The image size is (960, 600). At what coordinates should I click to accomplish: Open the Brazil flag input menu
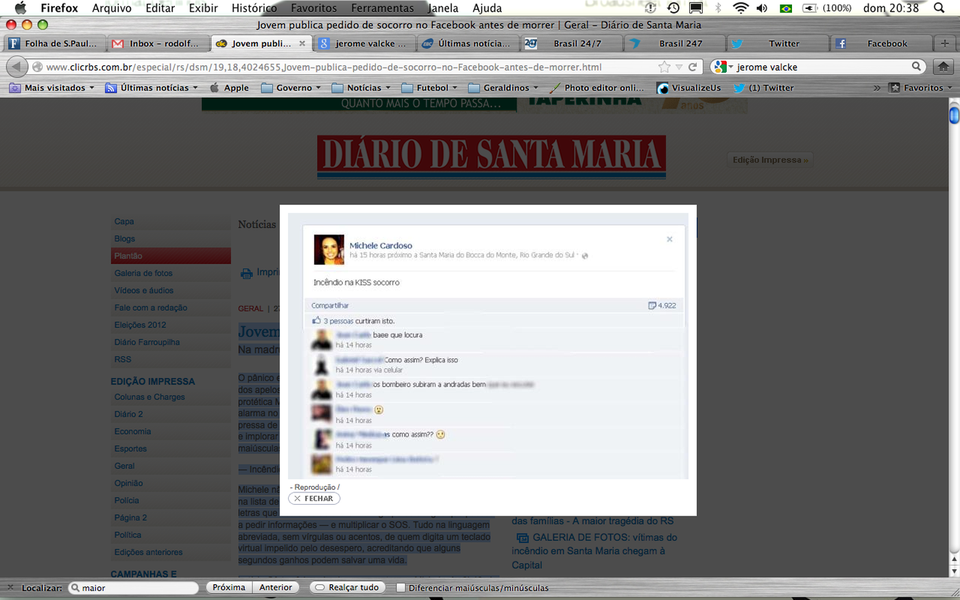(x=786, y=8)
